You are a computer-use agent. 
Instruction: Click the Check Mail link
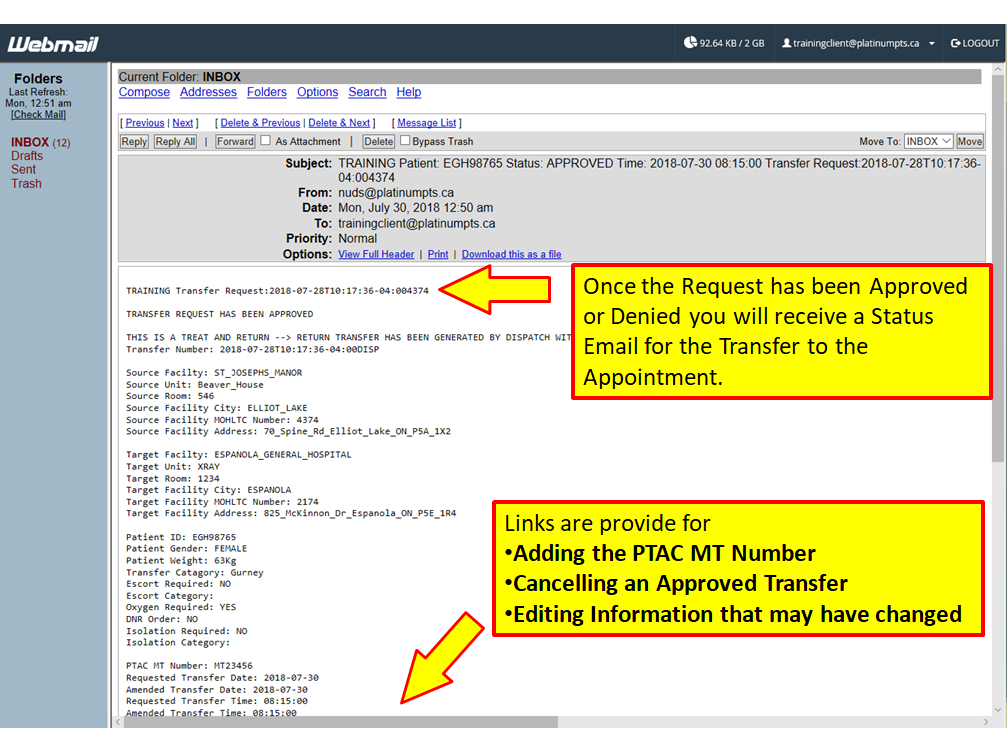(38, 115)
